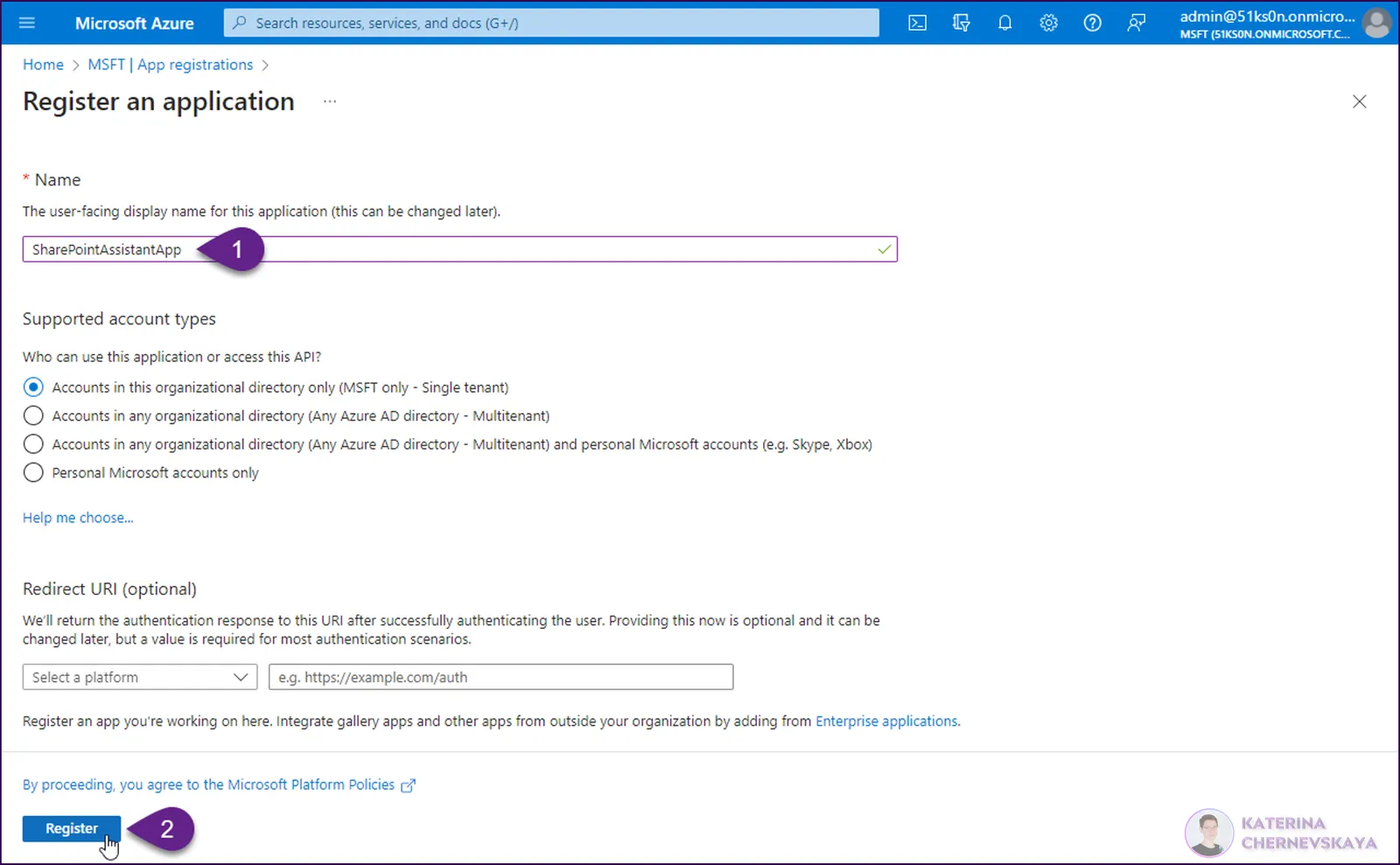Open the Help question mark icon

pyautogui.click(x=1092, y=23)
